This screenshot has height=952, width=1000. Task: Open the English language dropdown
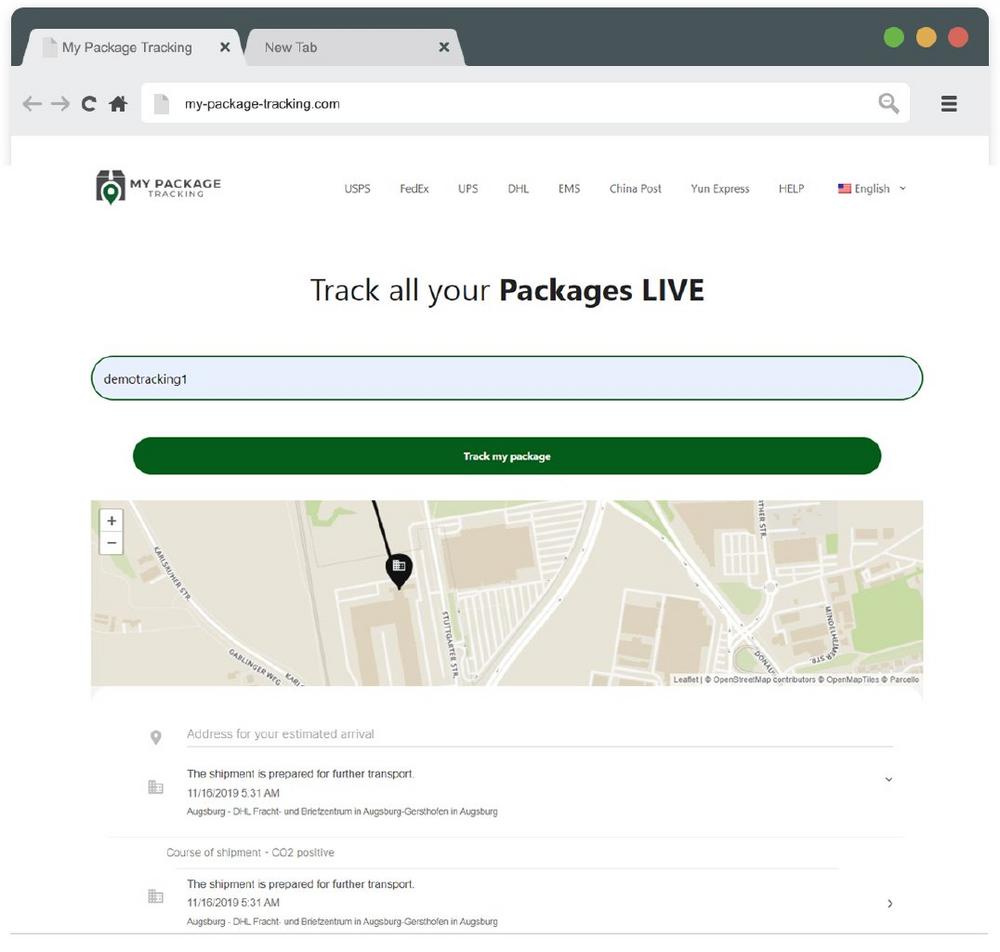871,189
